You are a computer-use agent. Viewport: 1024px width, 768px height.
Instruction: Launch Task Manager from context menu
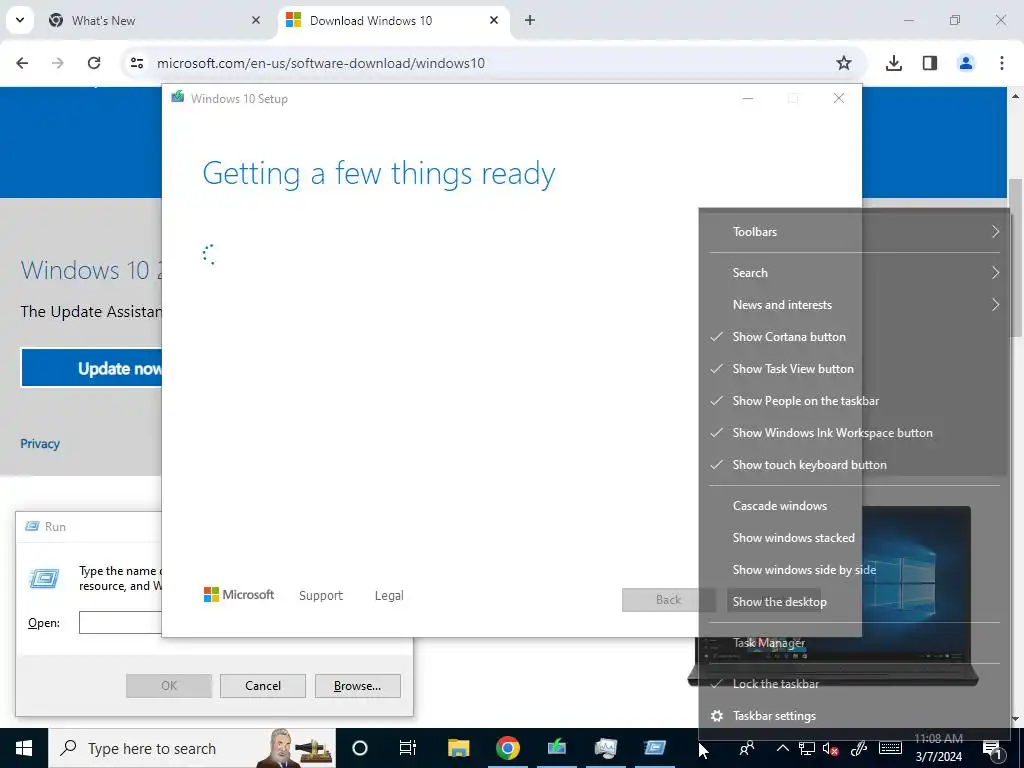tap(854, 643)
